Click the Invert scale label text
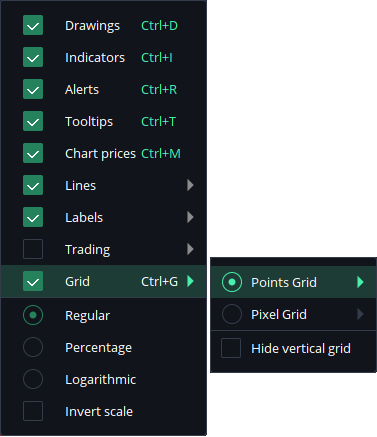 click(x=99, y=412)
